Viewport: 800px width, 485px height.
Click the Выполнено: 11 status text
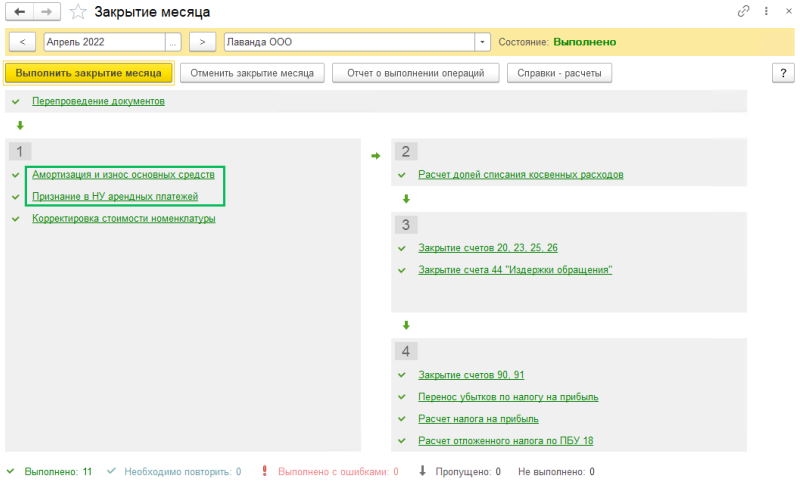tap(58, 472)
